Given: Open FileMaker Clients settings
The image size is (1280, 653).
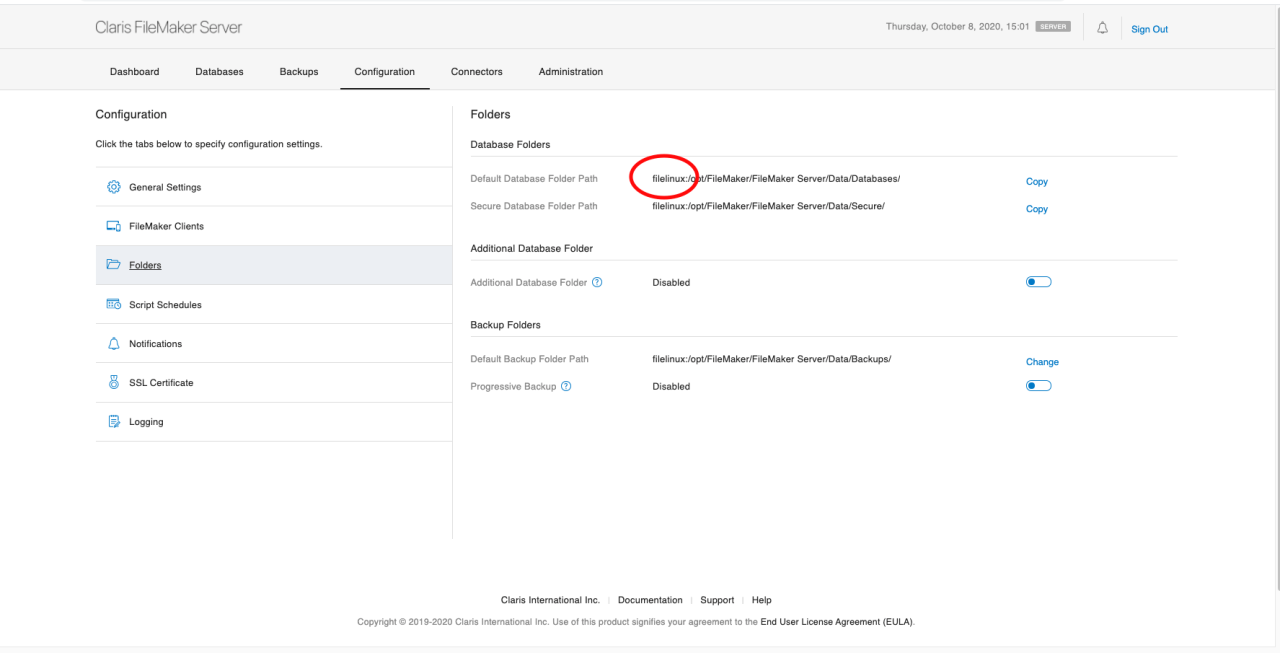Looking at the screenshot, I should pyautogui.click(x=274, y=226).
